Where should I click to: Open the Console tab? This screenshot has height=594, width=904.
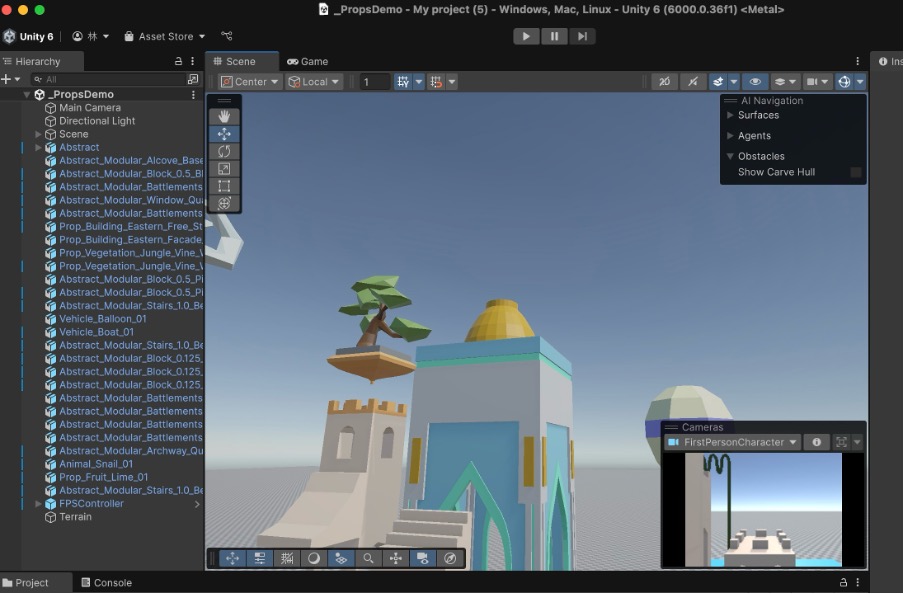pos(106,583)
